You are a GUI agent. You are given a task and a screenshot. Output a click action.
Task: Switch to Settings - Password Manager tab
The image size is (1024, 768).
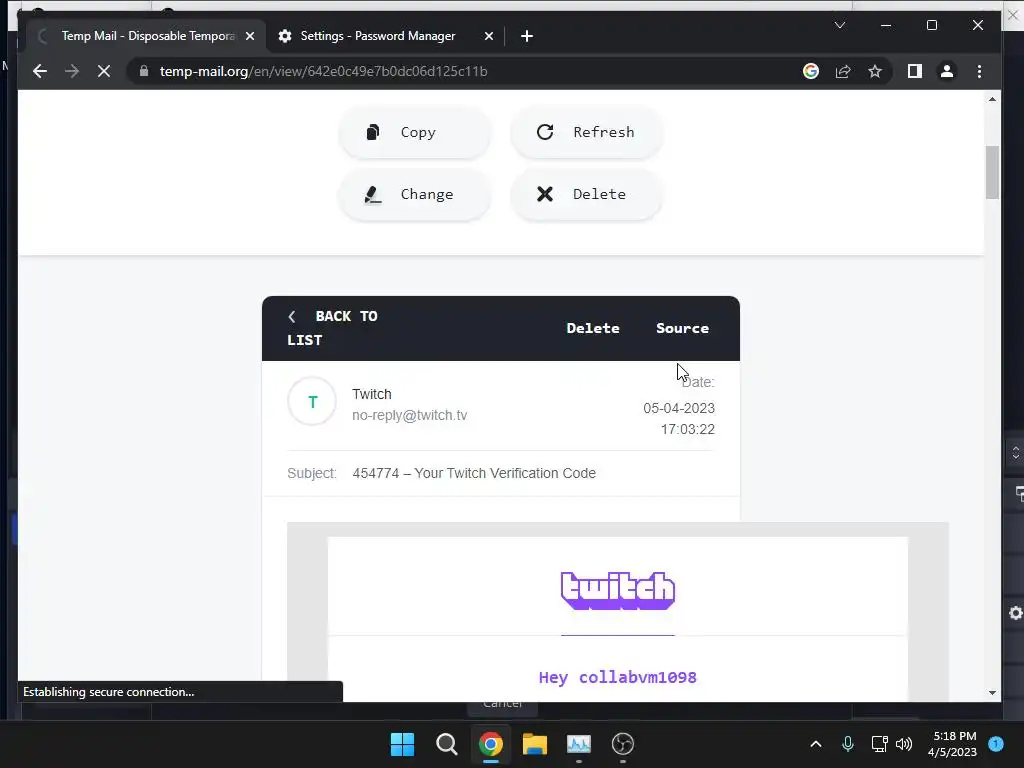pyautogui.click(x=377, y=36)
